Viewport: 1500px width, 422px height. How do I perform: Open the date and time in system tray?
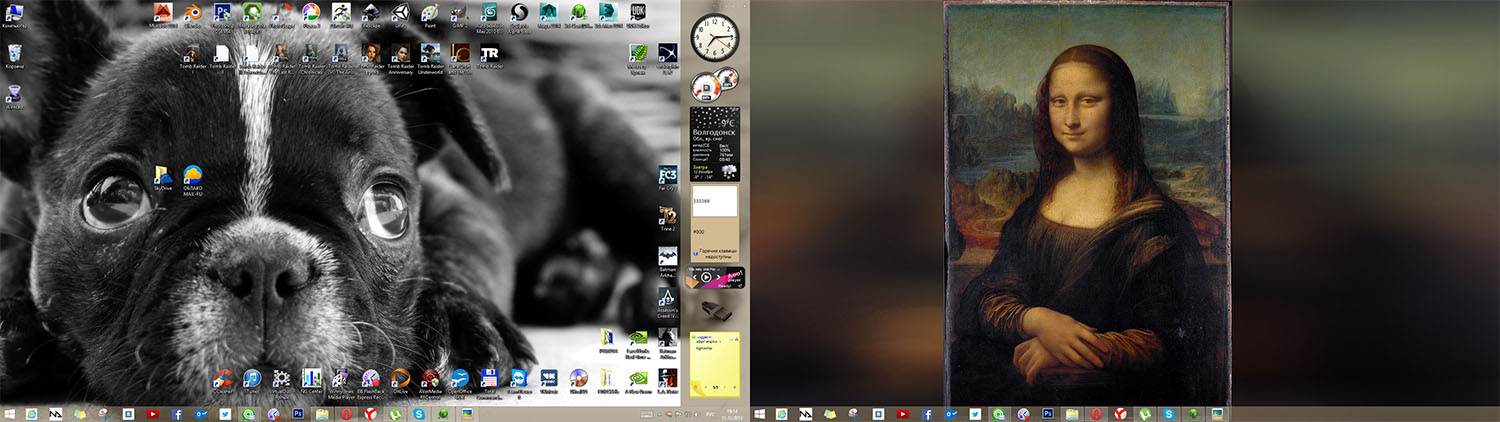click(731, 413)
